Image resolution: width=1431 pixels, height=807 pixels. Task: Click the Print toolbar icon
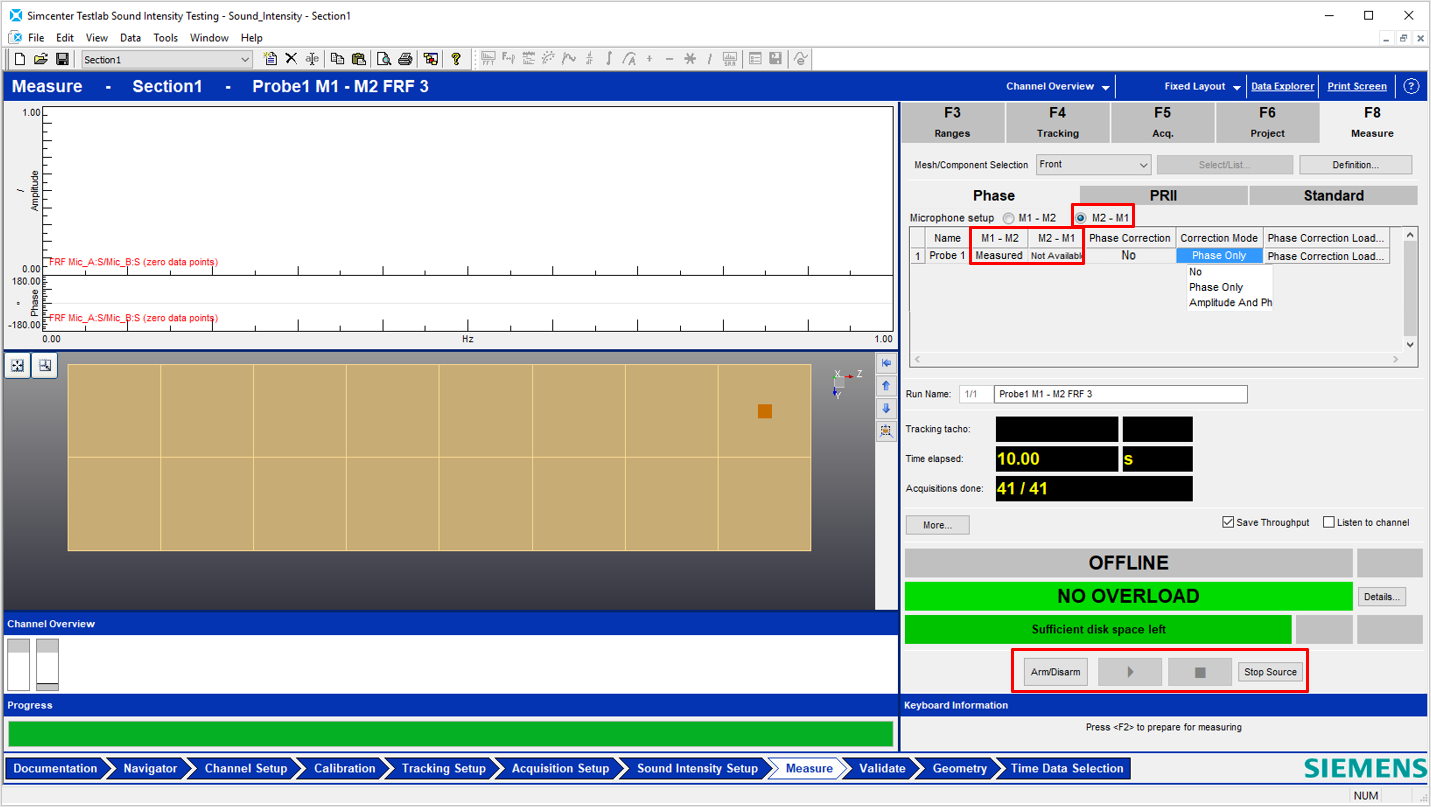pyautogui.click(x=405, y=60)
